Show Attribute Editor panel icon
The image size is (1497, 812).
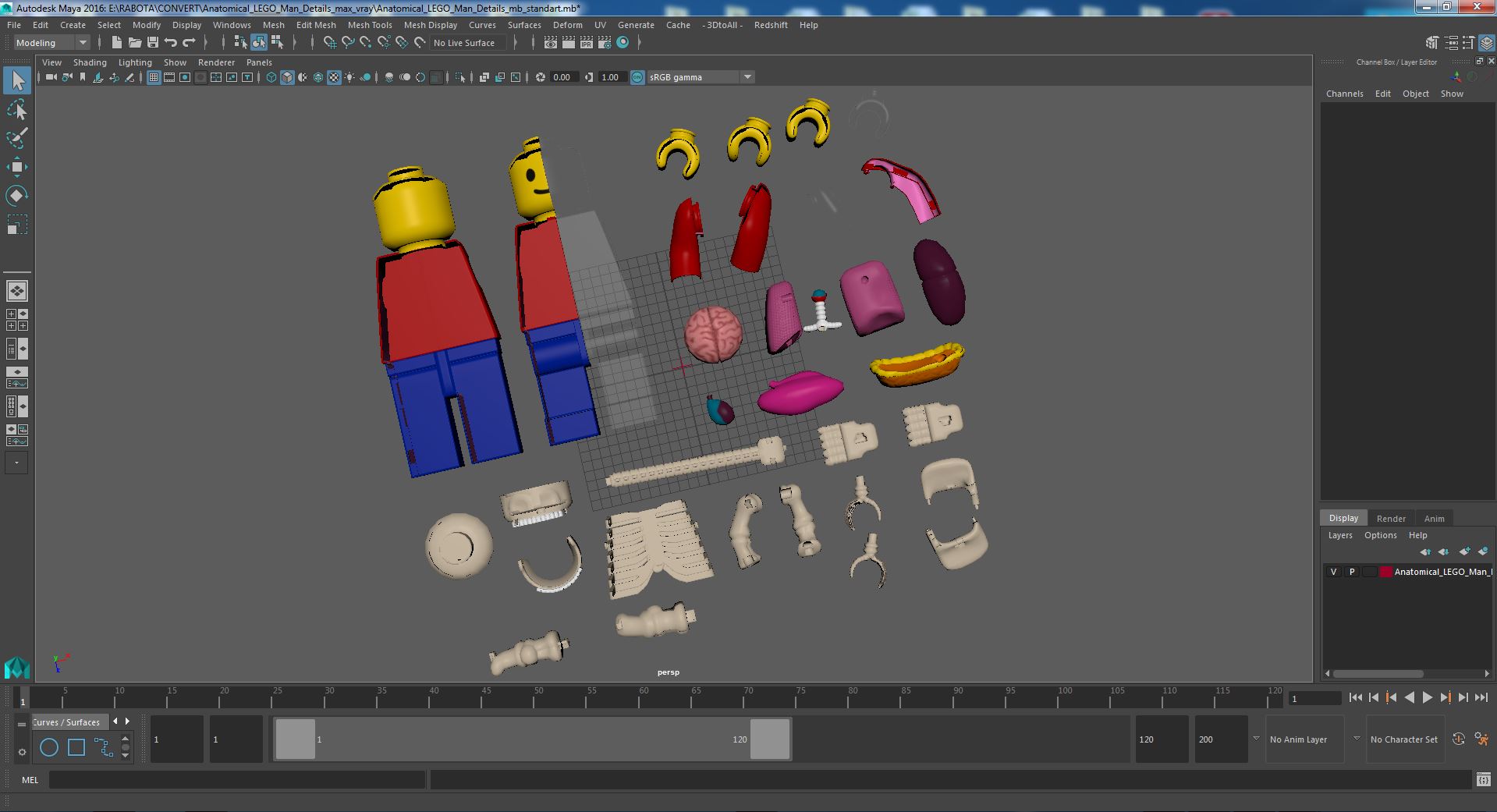(x=1451, y=43)
